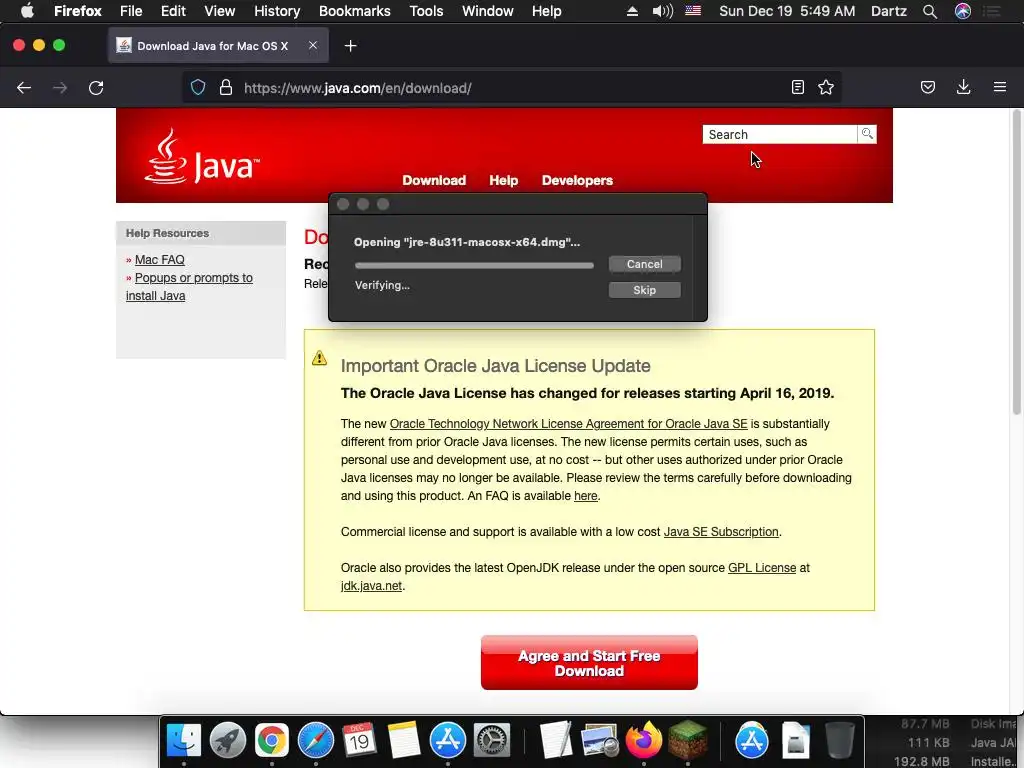Open the Bookmarks menu
The width and height of the screenshot is (1024, 768).
point(355,11)
